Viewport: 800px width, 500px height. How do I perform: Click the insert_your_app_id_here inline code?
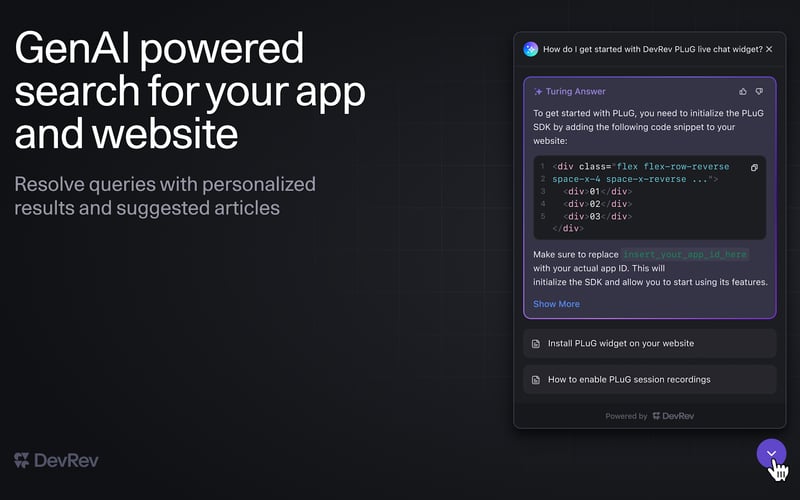tap(685, 254)
